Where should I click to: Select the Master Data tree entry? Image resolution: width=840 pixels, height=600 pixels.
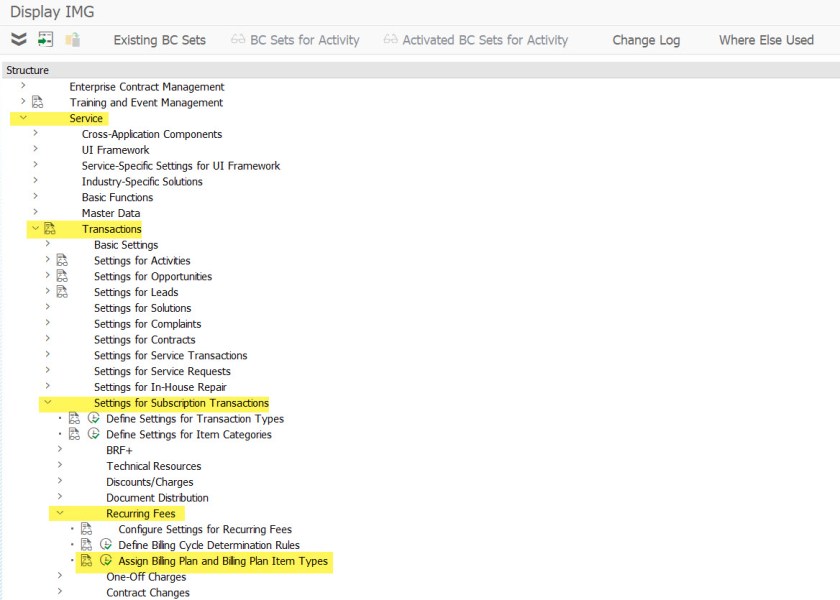coord(110,213)
